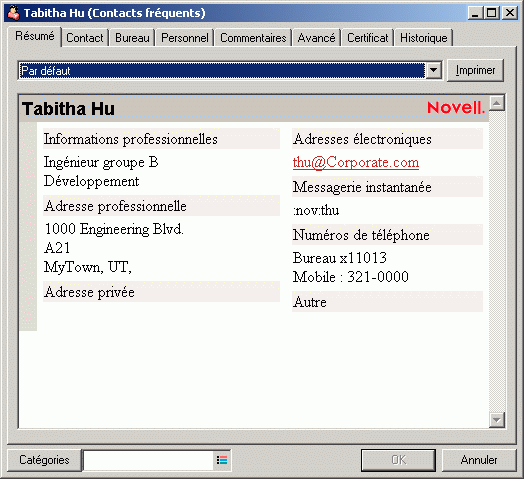The image size is (524, 479).
Task: Click the Novell logo
Action: point(456,108)
